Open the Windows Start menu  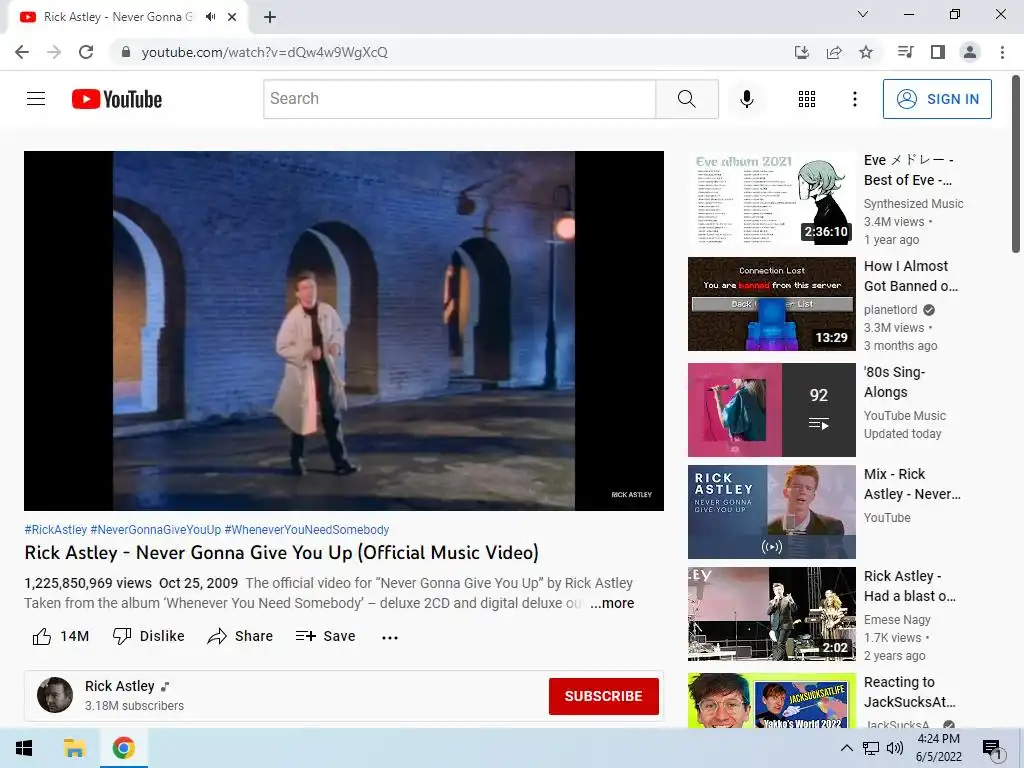pos(24,748)
